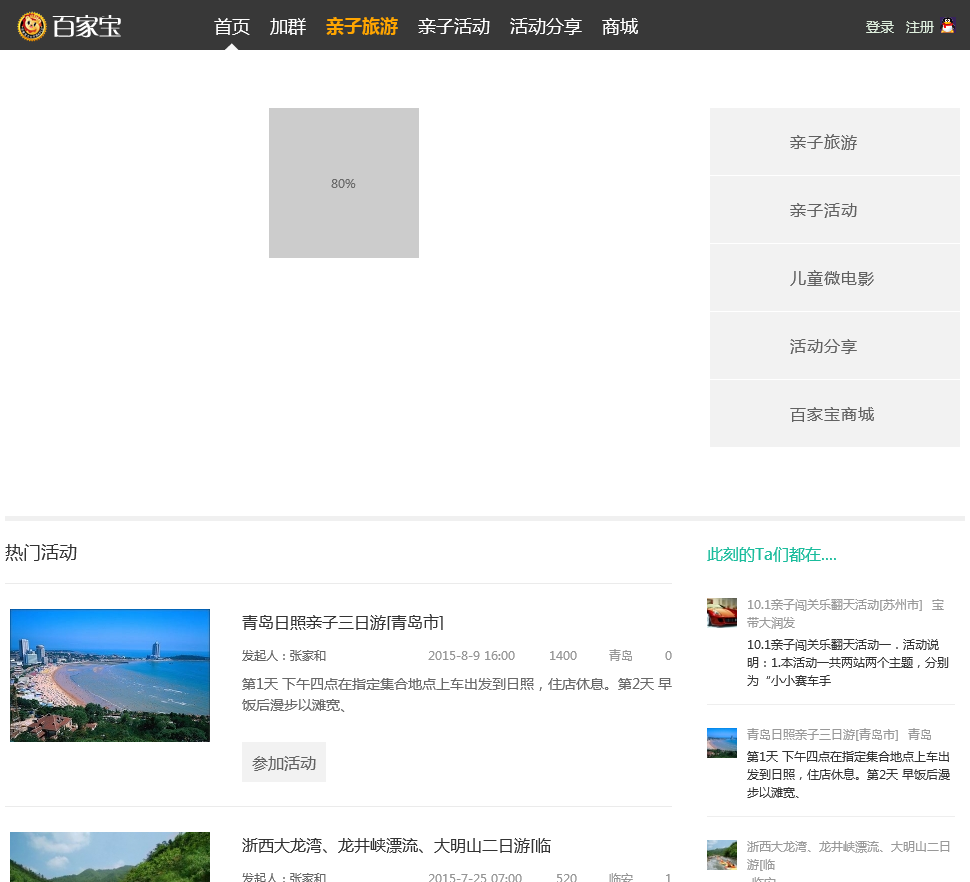This screenshot has width=970, height=882.
Task: Open the Qingdao beach activity photo
Action: (x=110, y=675)
